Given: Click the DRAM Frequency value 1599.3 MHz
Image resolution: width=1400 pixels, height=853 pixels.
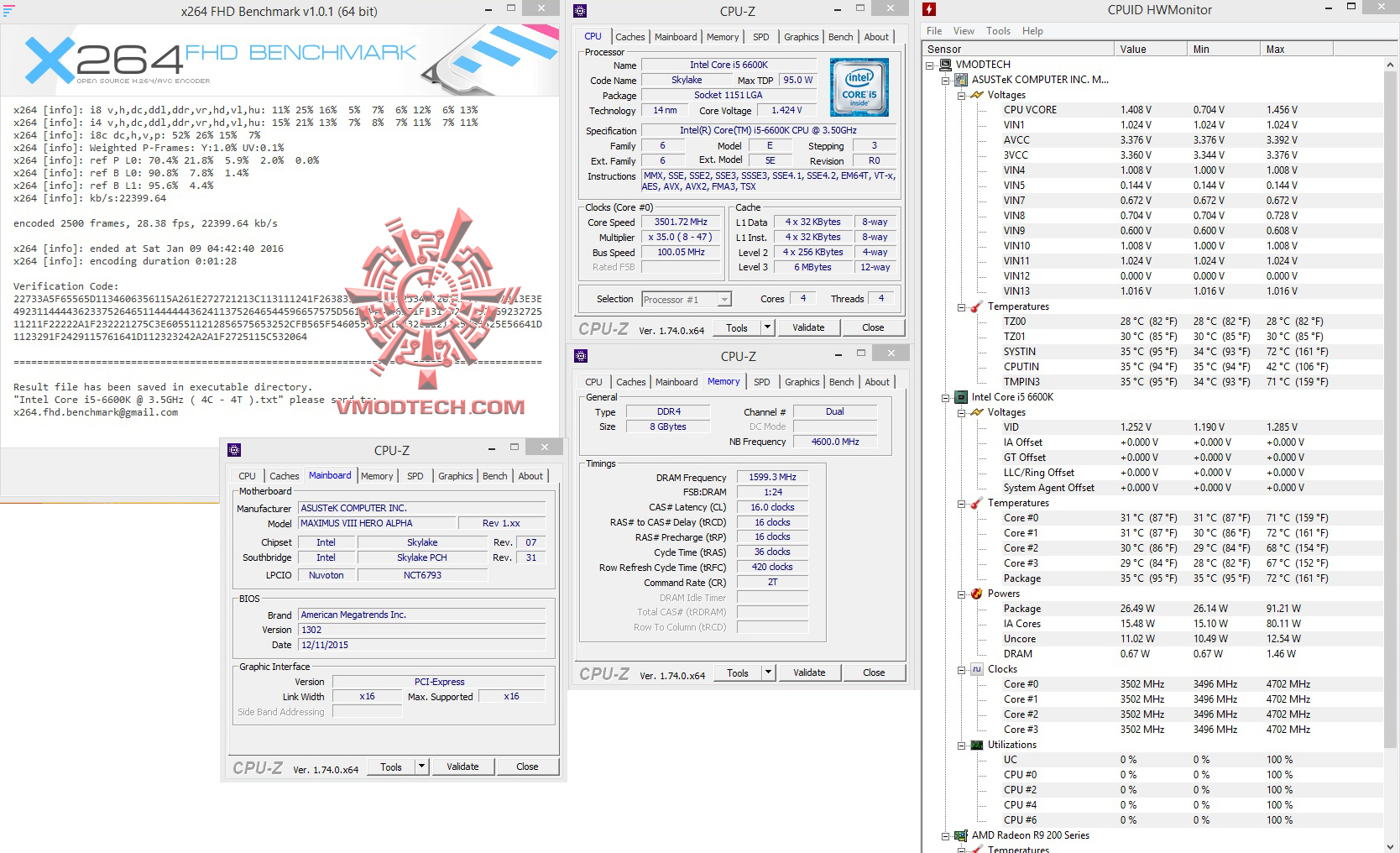Looking at the screenshot, I should (773, 477).
